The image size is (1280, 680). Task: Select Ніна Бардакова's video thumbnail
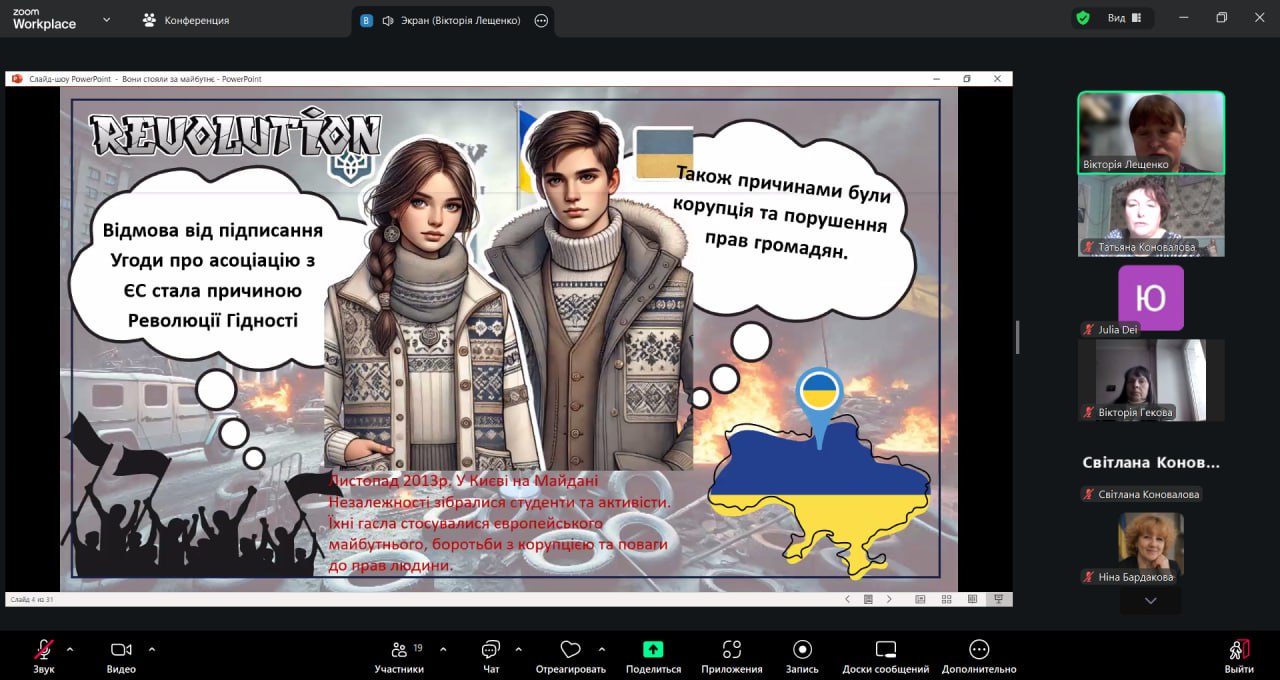click(x=1150, y=545)
